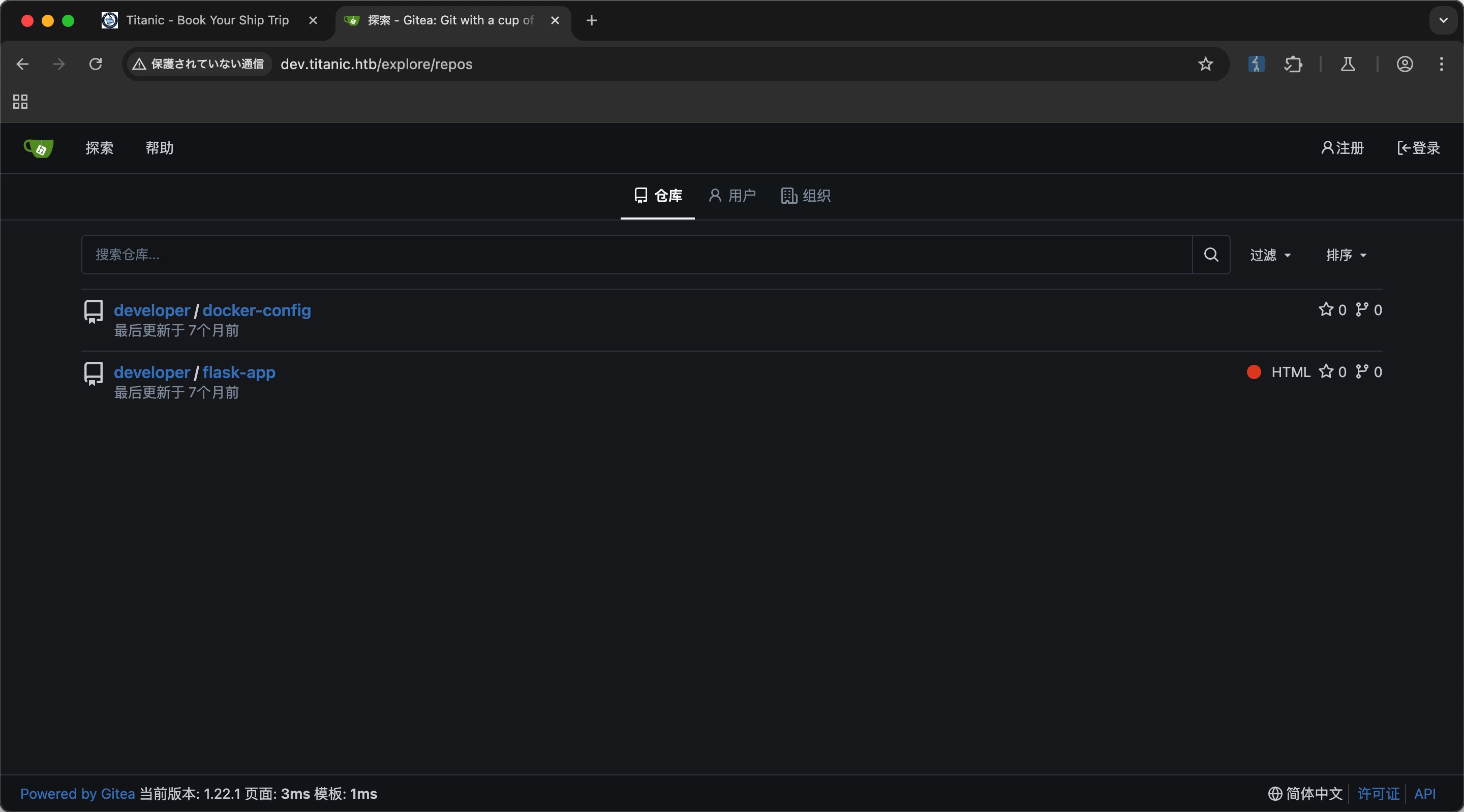Open the browser extensions puzzle icon
This screenshot has height=812, width=1464.
pyautogui.click(x=1293, y=64)
